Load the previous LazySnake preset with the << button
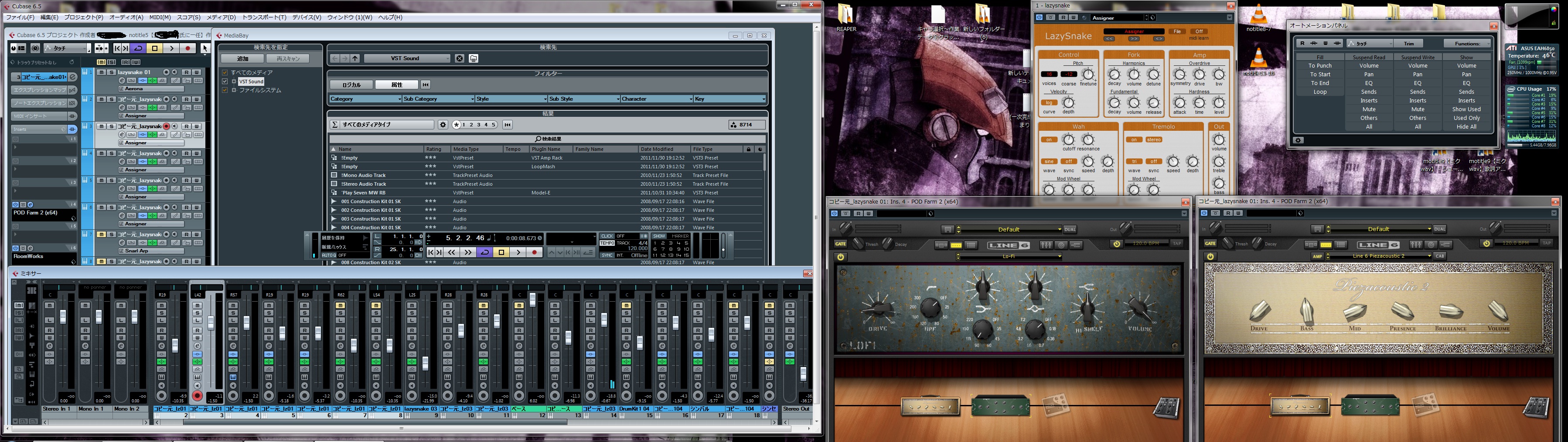This screenshot has width=1568, height=442. 1109,39
